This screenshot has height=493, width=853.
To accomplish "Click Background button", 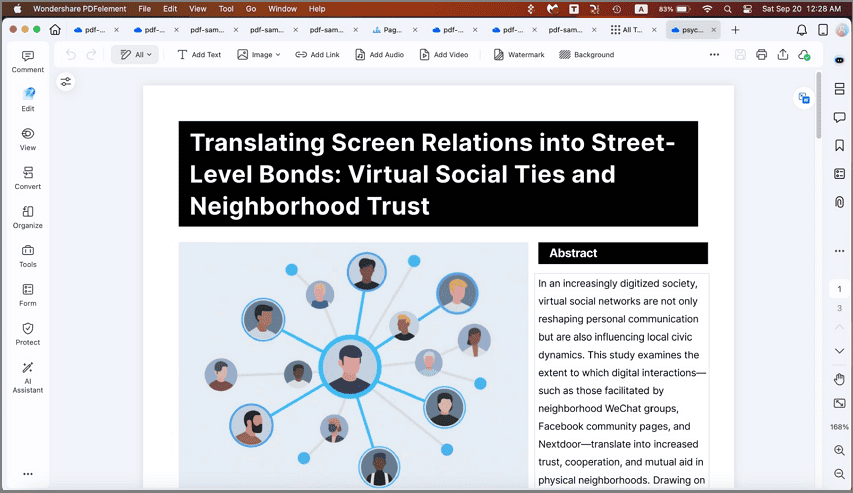I will (586, 54).
